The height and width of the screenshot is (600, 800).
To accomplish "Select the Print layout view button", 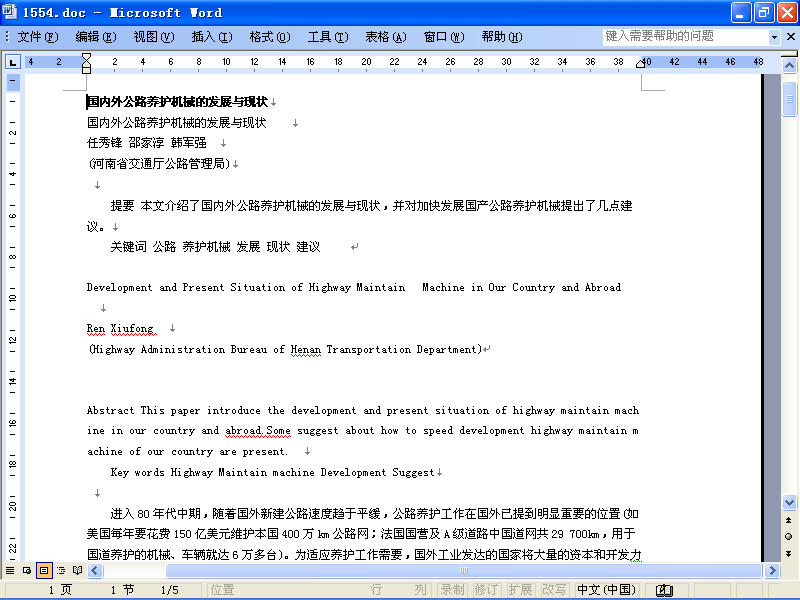I will pos(44,570).
